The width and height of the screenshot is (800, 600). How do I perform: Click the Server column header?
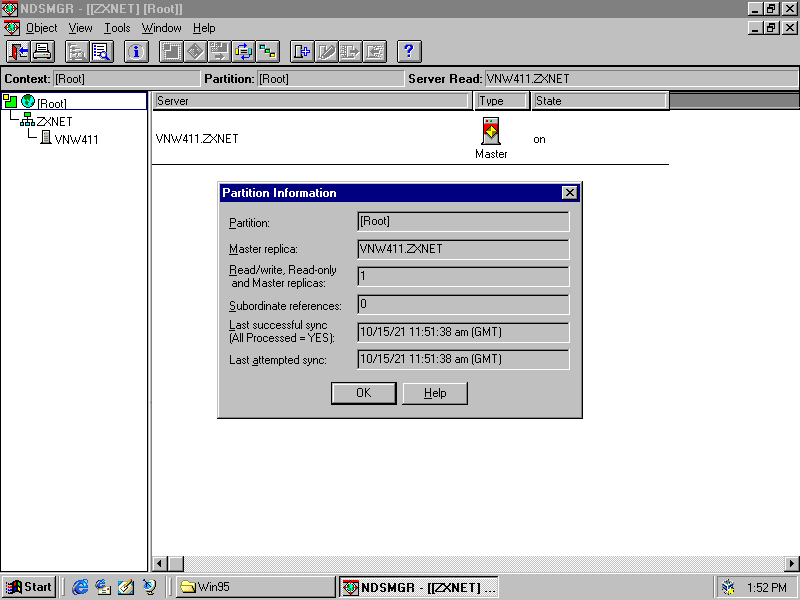click(x=311, y=101)
